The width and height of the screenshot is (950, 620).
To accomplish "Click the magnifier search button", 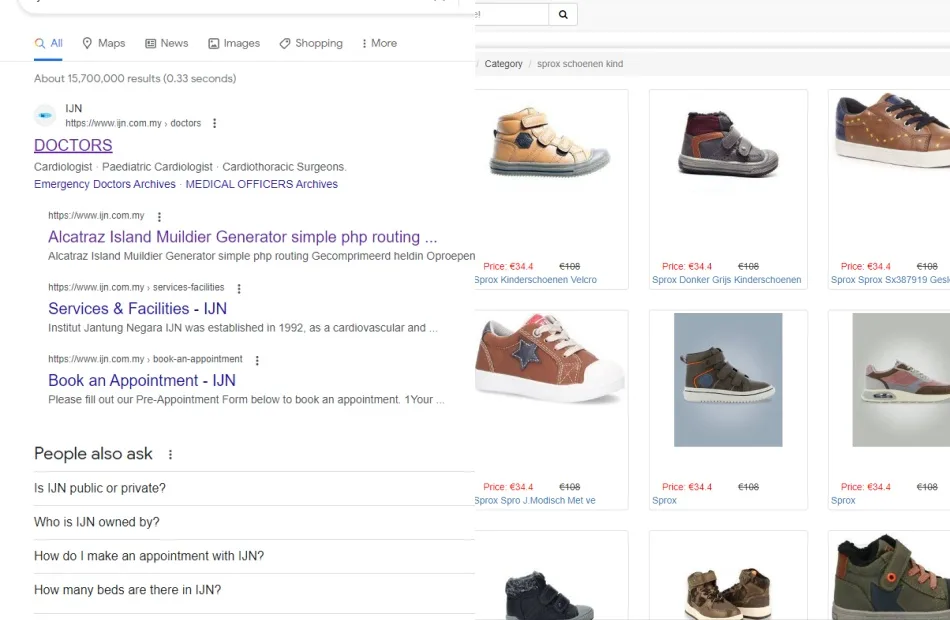I will (563, 14).
